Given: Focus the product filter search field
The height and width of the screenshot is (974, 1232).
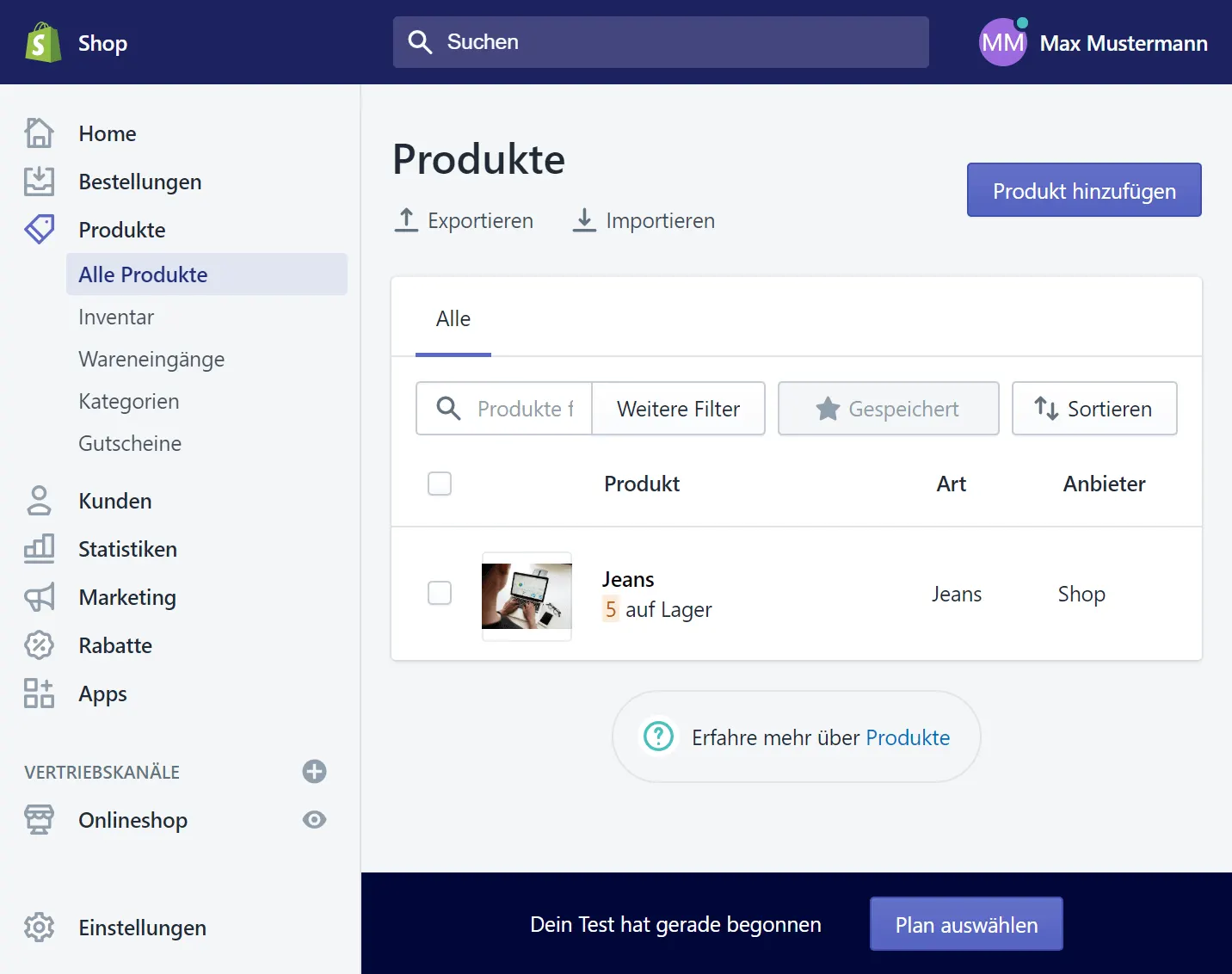Looking at the screenshot, I should tap(504, 409).
